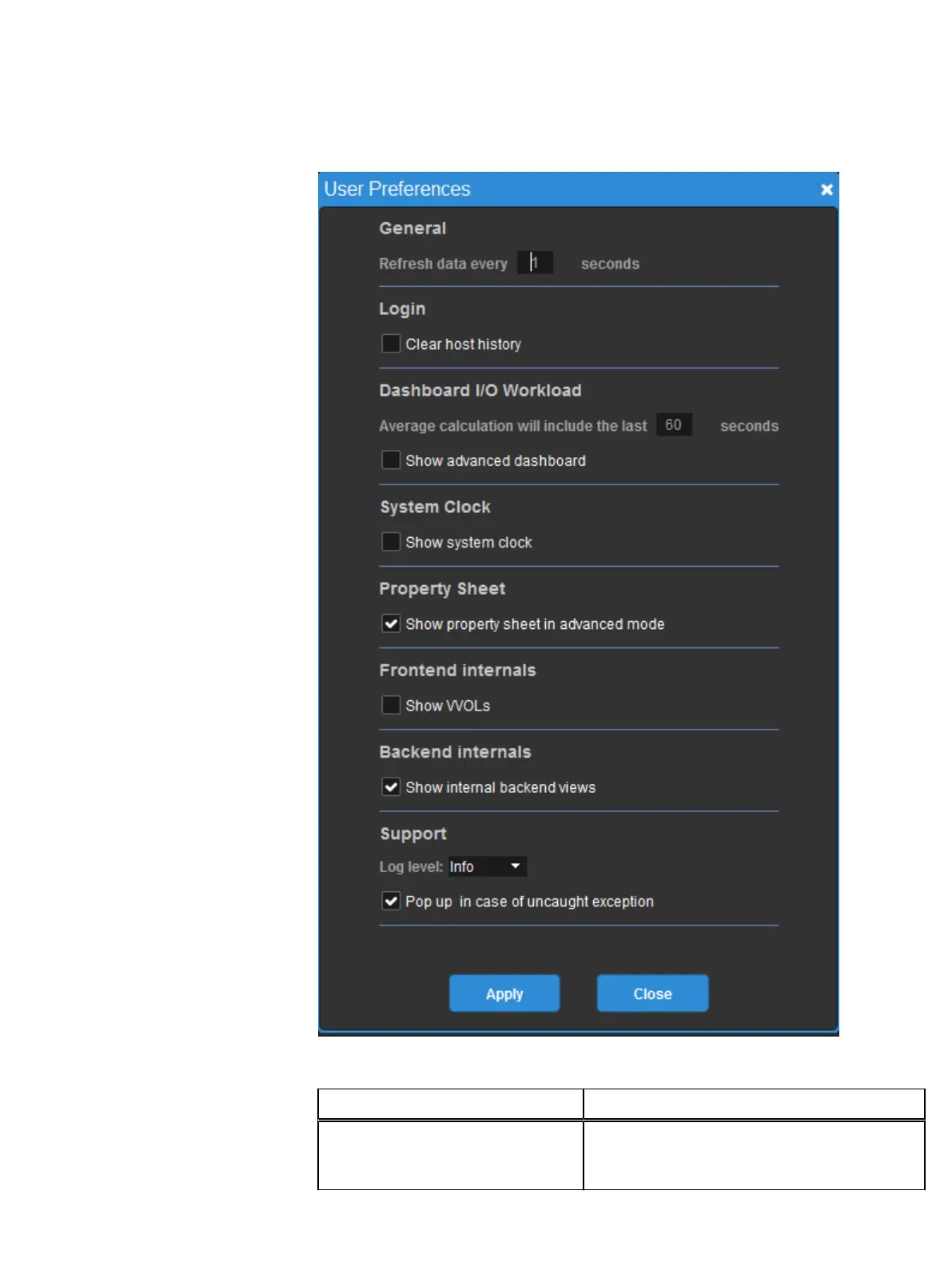Click the Support section heading
This screenshot has width=952, height=1266.
[x=413, y=834]
